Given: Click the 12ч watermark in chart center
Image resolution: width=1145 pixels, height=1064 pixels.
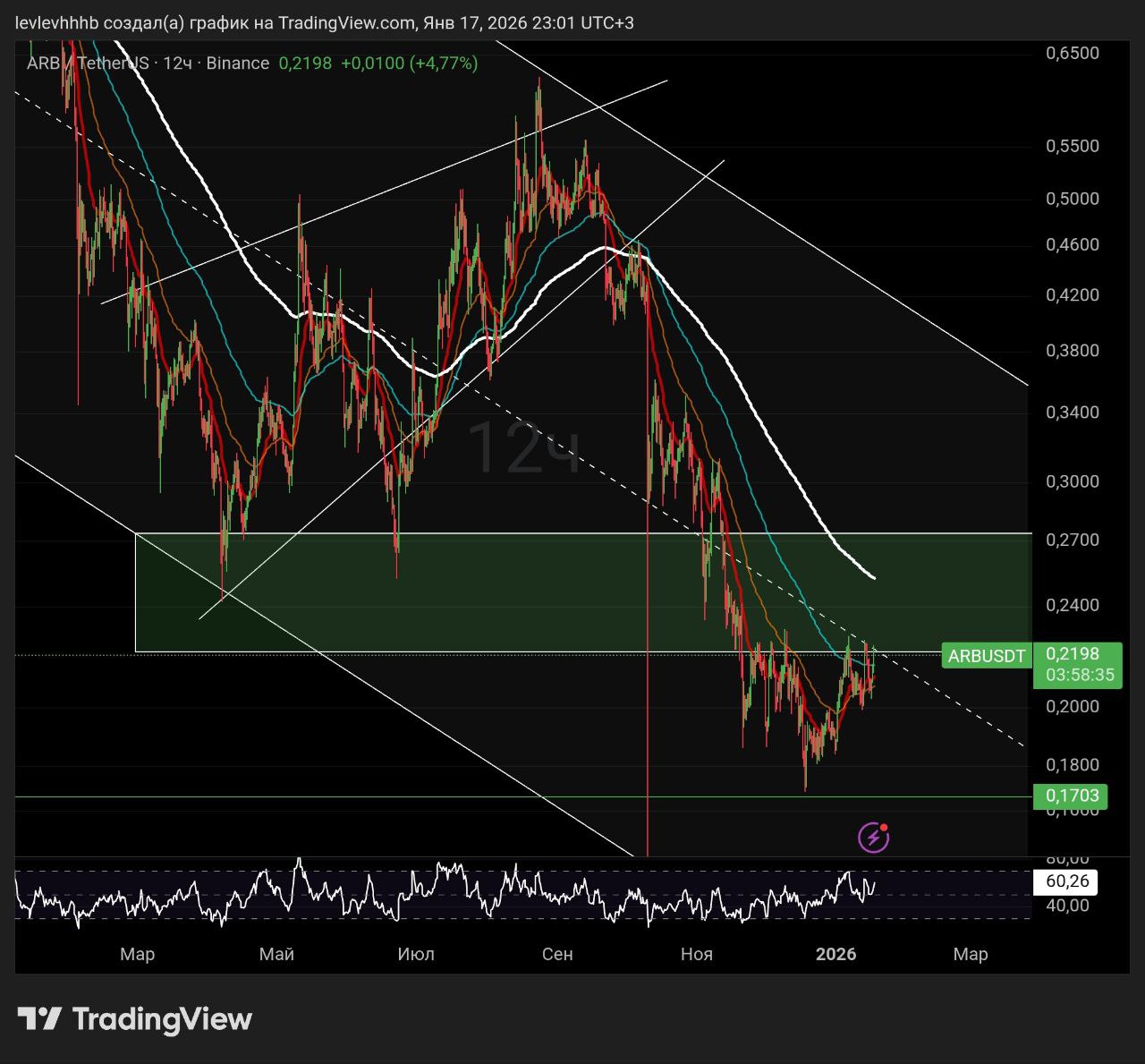Looking at the screenshot, I should (524, 447).
